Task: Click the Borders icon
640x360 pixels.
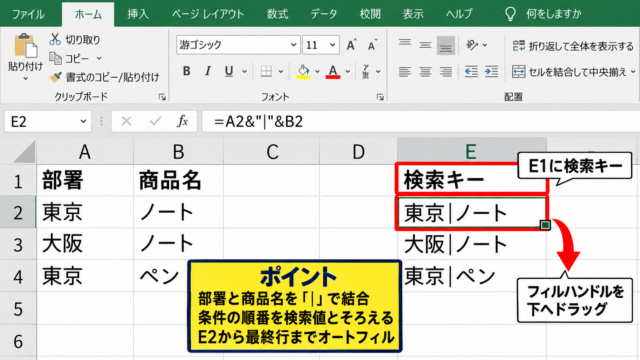Action: 266,71
